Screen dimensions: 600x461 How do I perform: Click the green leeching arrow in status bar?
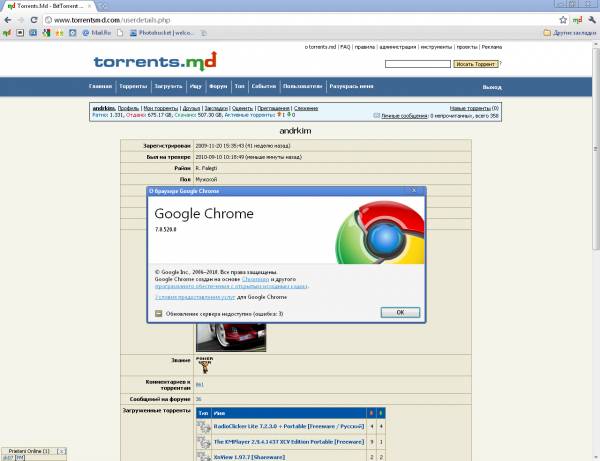coord(289,114)
